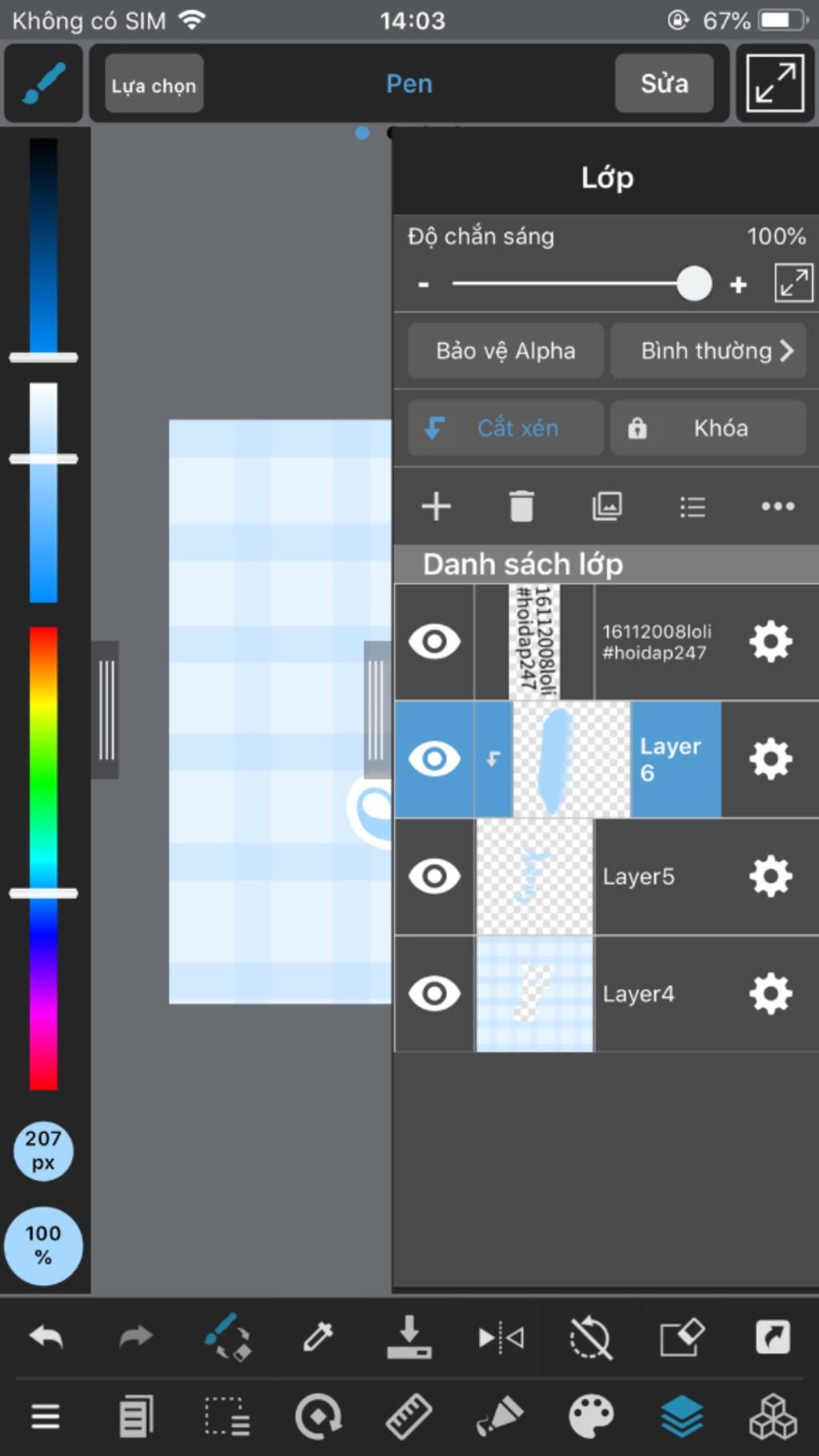
Task: Open layer more options ellipsis menu
Action: pyautogui.click(x=777, y=506)
